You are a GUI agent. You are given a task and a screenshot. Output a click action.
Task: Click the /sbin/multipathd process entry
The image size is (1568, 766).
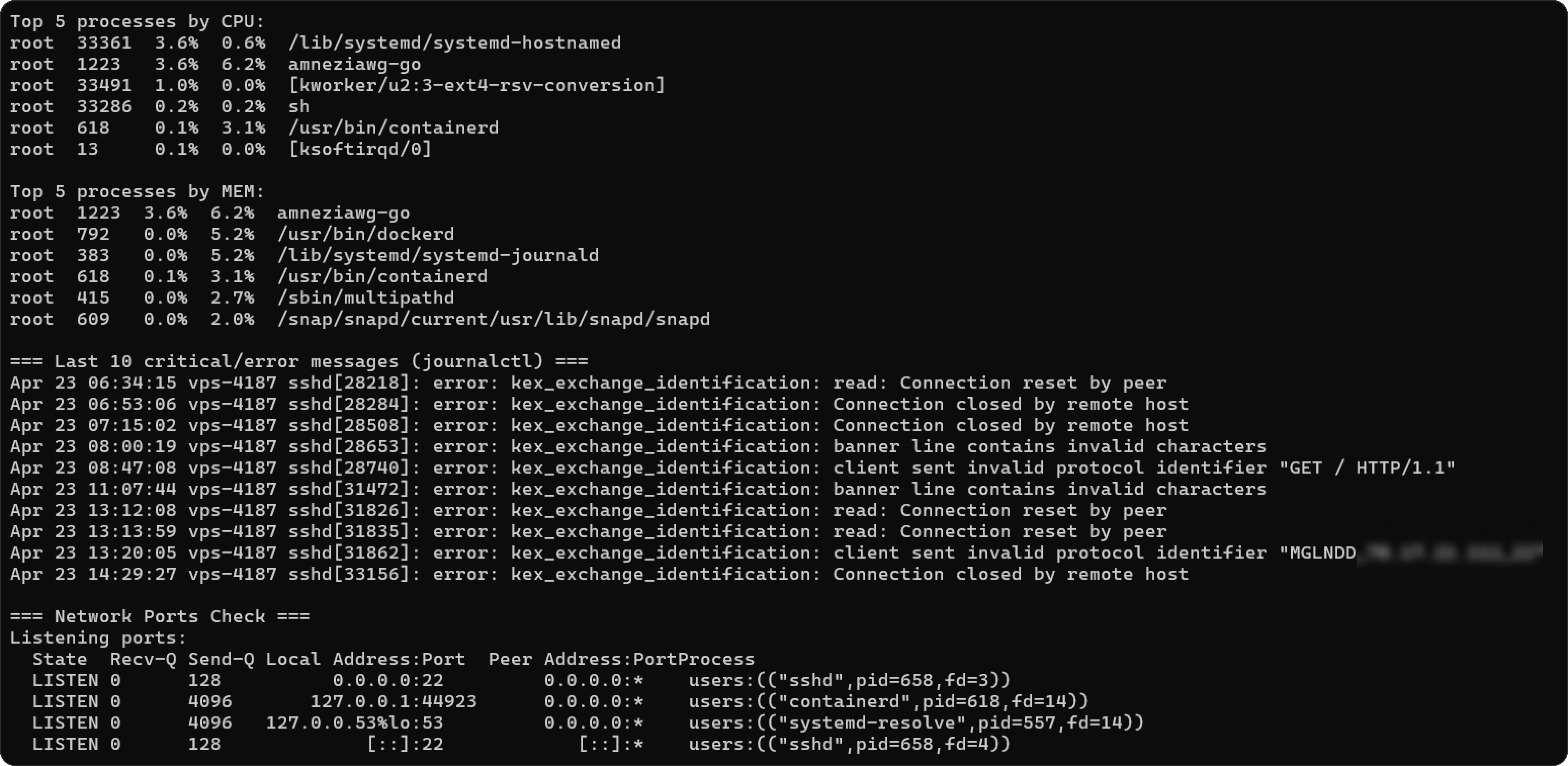click(365, 299)
